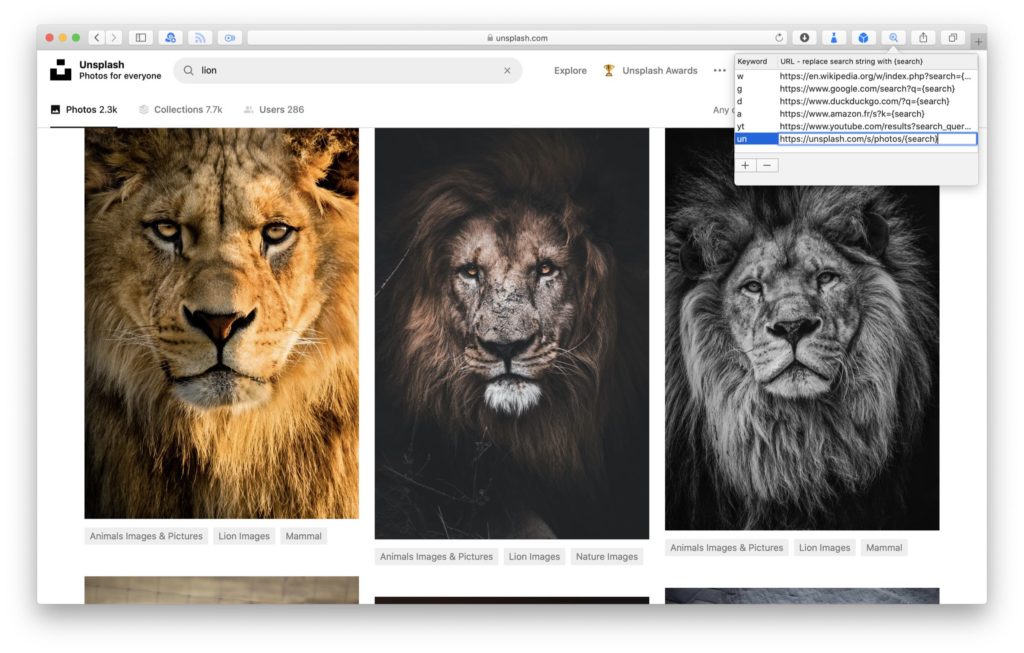Click the Unsplash logo home icon
This screenshot has width=1024, height=653.
(61, 70)
